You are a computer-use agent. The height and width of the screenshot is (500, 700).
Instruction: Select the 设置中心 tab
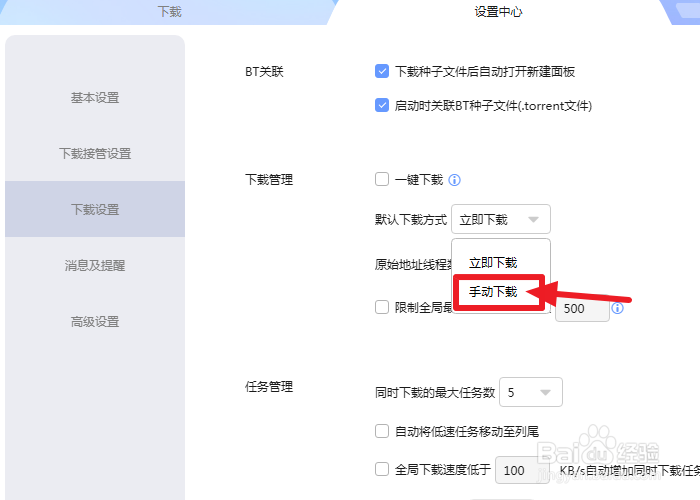tap(498, 12)
